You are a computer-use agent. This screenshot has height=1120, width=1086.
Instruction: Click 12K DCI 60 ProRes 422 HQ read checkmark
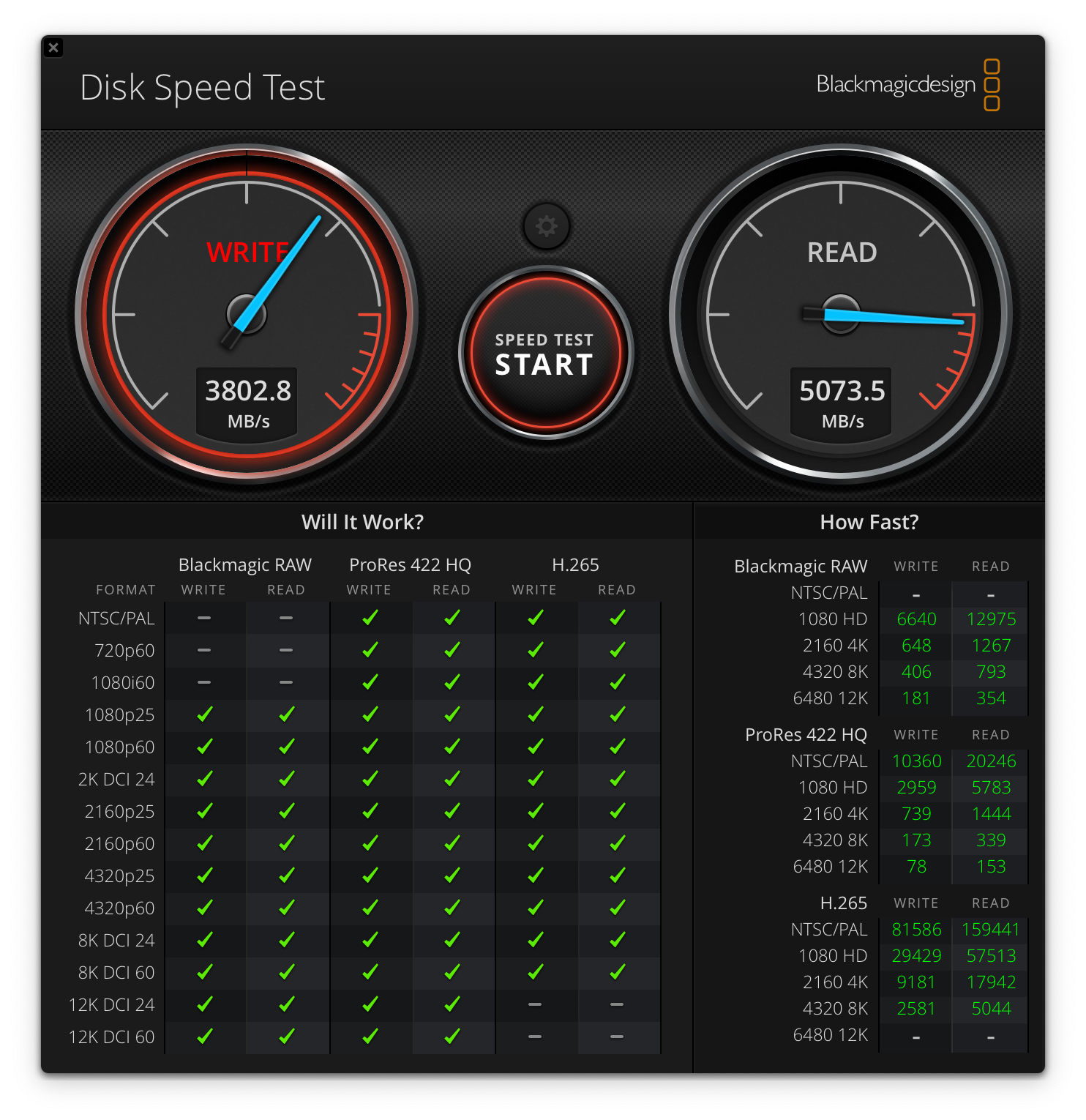(452, 1037)
